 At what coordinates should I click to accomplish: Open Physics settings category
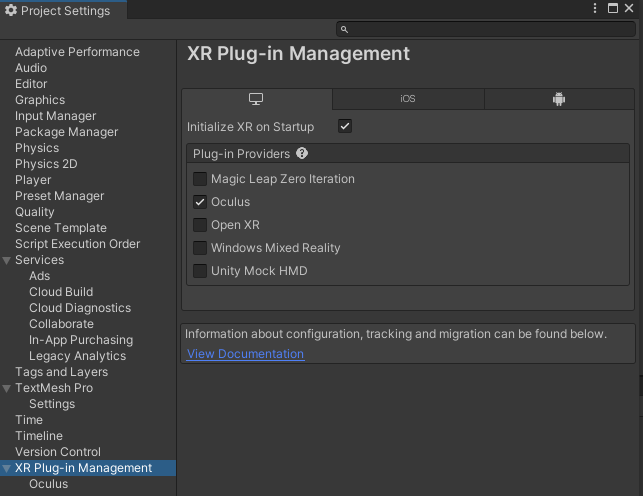(37, 148)
